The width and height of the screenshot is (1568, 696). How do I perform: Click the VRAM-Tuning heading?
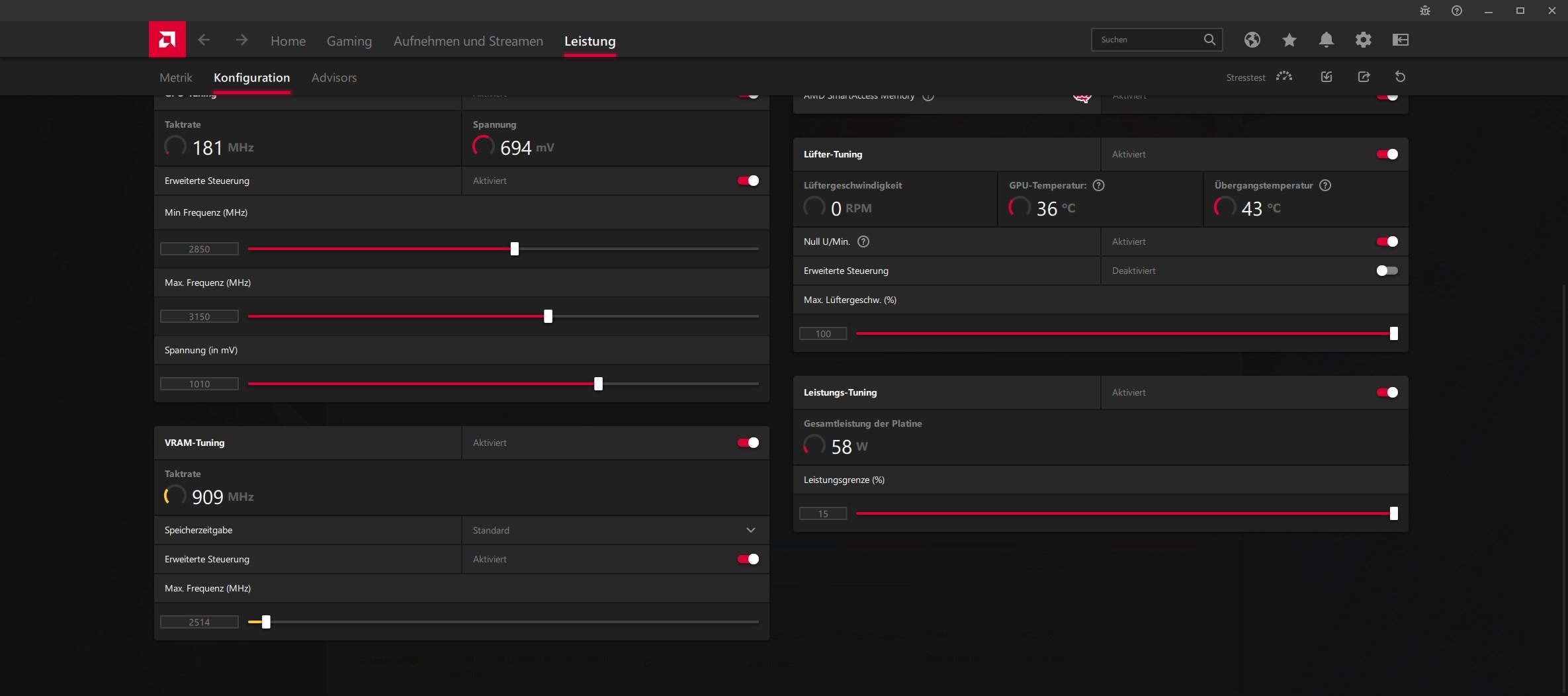pos(195,443)
